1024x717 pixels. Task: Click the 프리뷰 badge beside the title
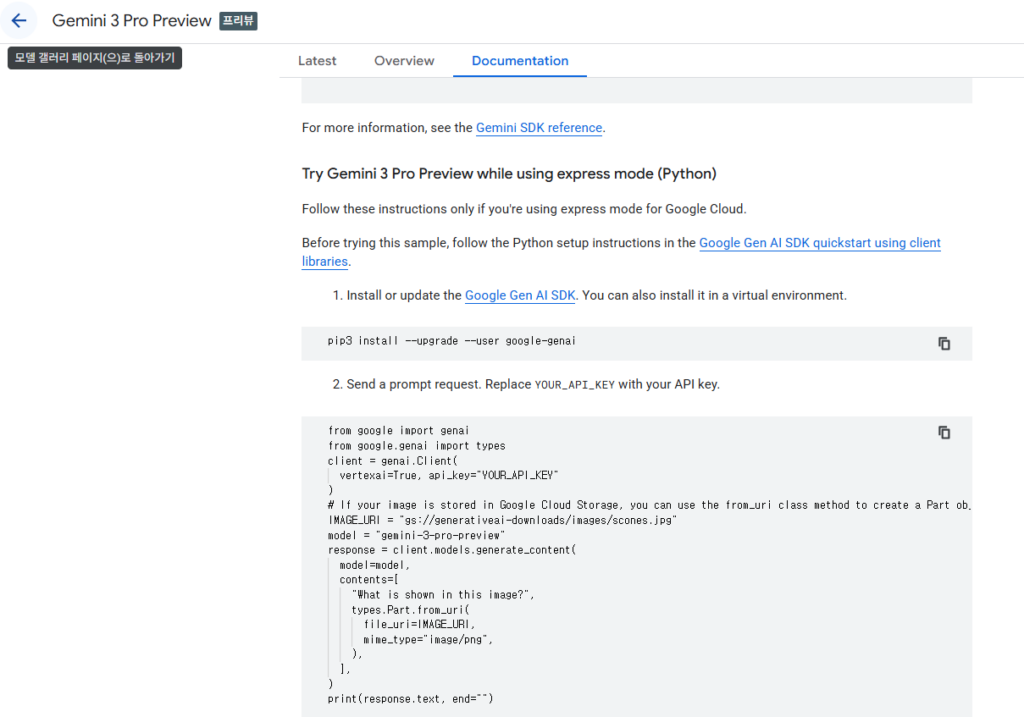pyautogui.click(x=239, y=21)
